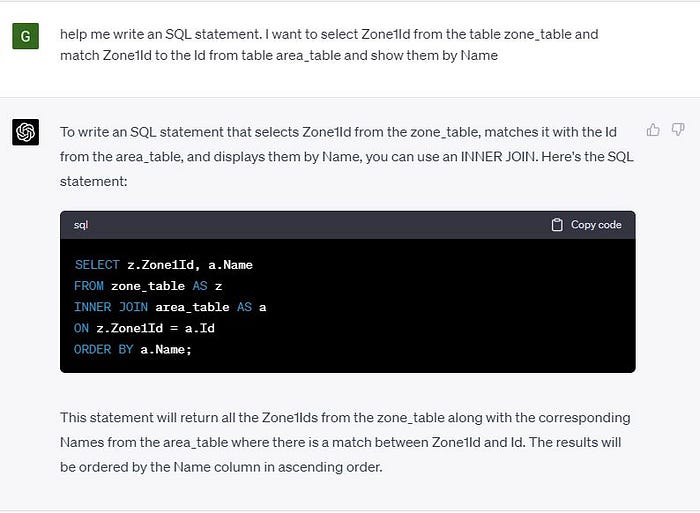The height and width of the screenshot is (513, 700).
Task: Click zone_table in the FROM line
Action: click(148, 286)
